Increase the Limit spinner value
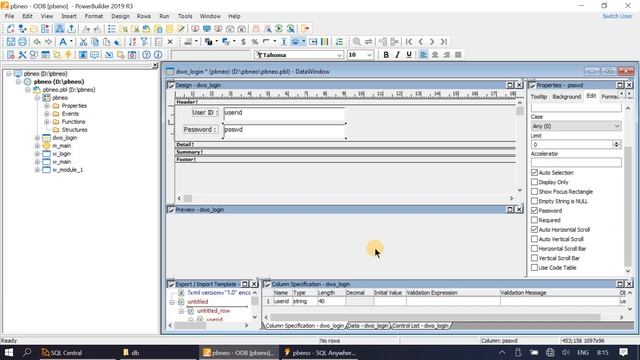640x360 pixels. point(616,142)
